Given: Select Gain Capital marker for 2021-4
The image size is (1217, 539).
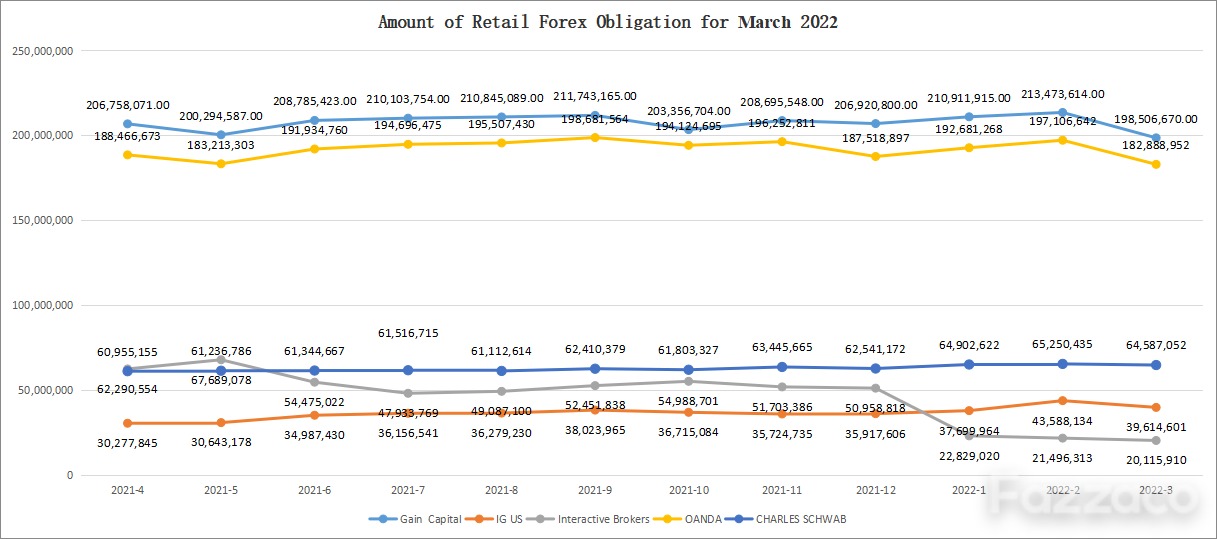Looking at the screenshot, I should point(127,124).
